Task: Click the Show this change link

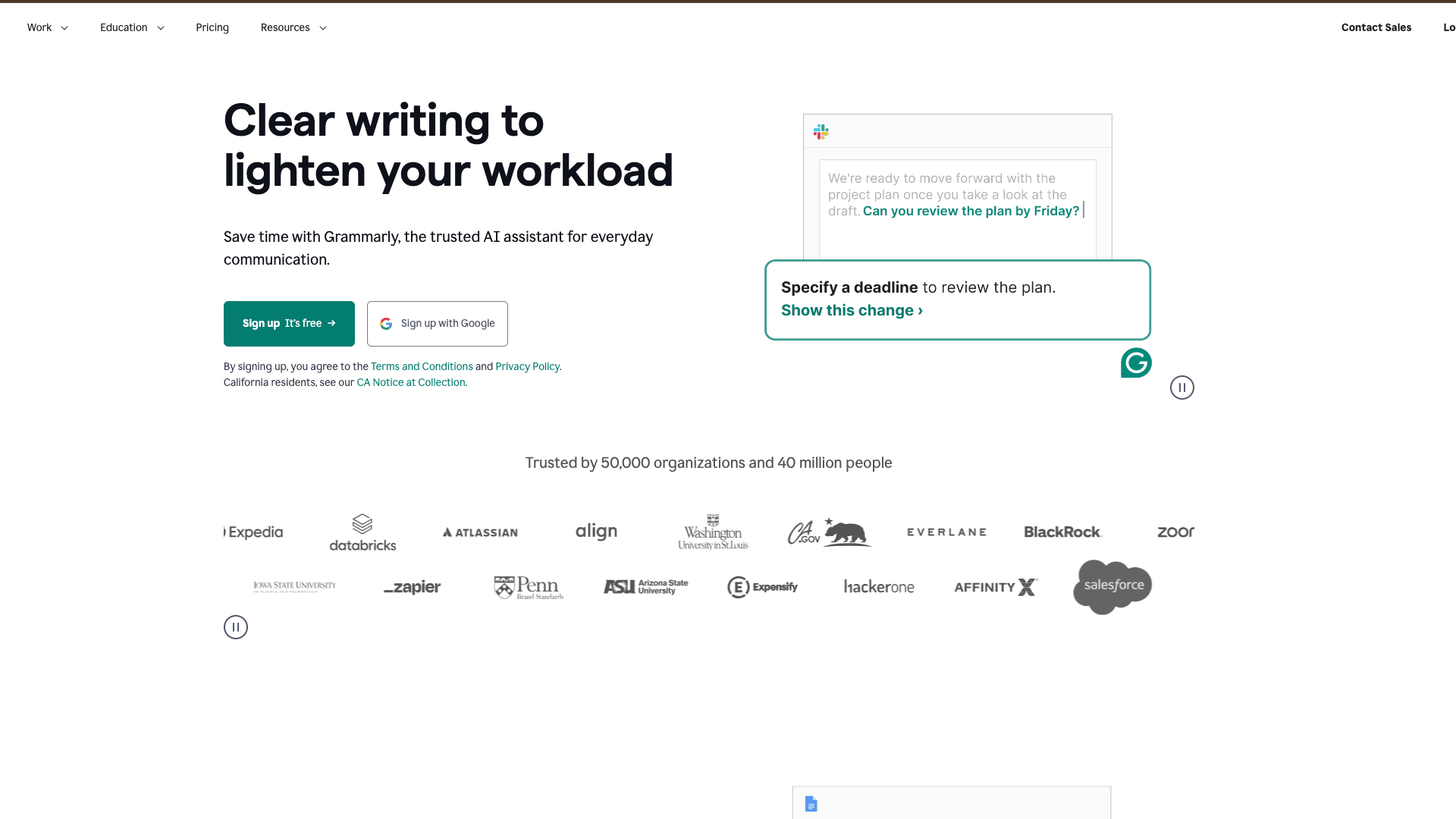Action: tap(847, 310)
